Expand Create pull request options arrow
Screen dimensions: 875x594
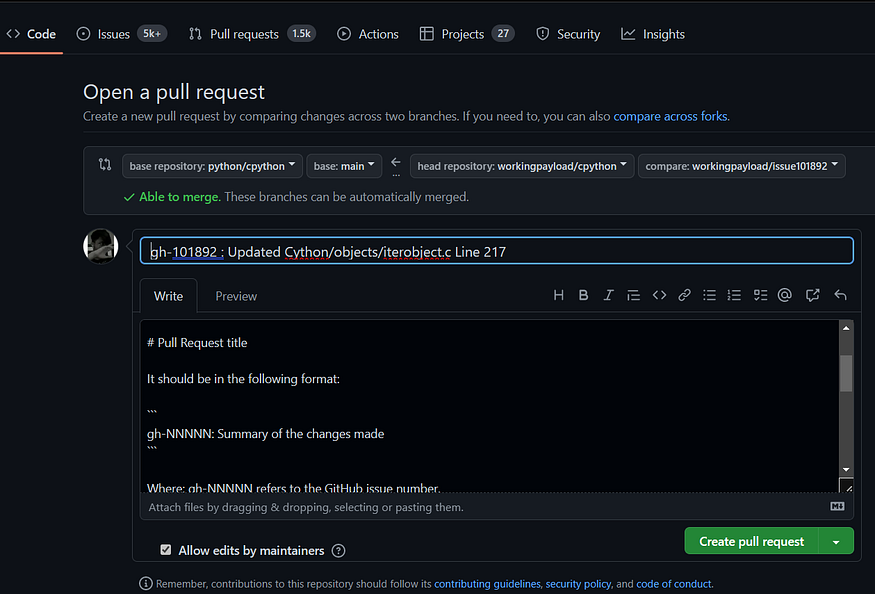(836, 542)
